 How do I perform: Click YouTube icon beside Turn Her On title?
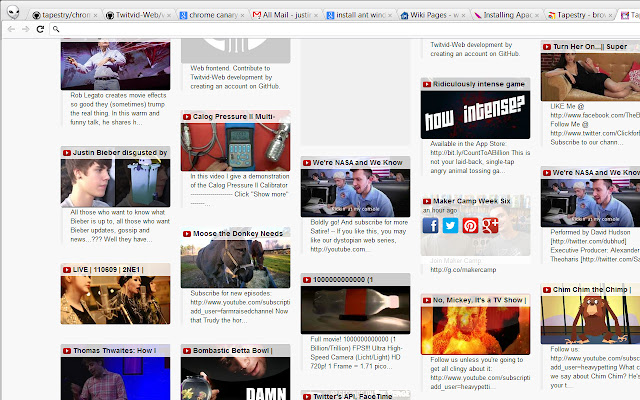point(547,47)
